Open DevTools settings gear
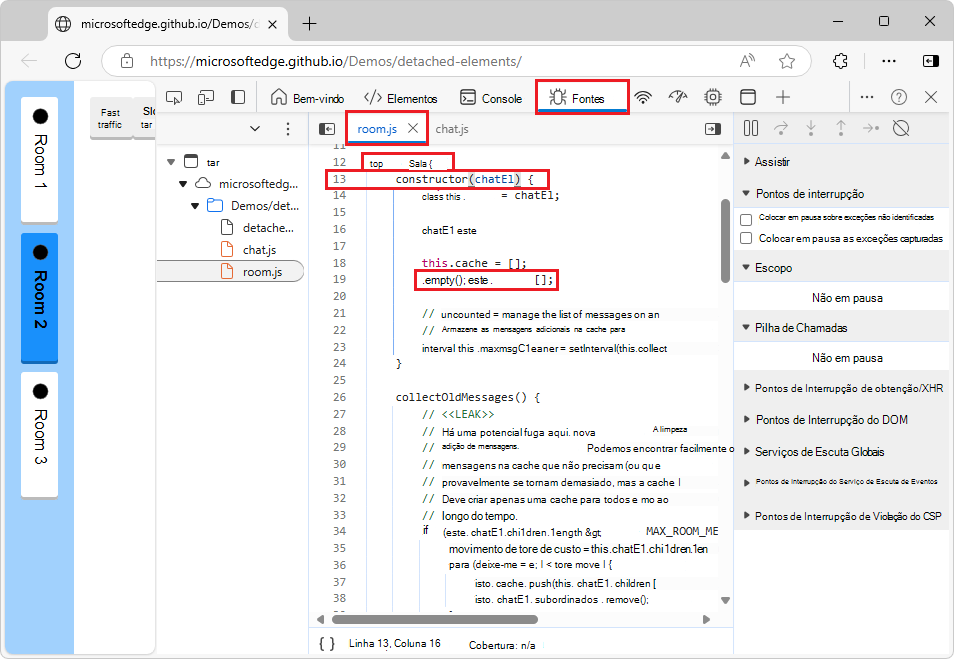Viewport: 954px width, 659px height. (x=712, y=97)
